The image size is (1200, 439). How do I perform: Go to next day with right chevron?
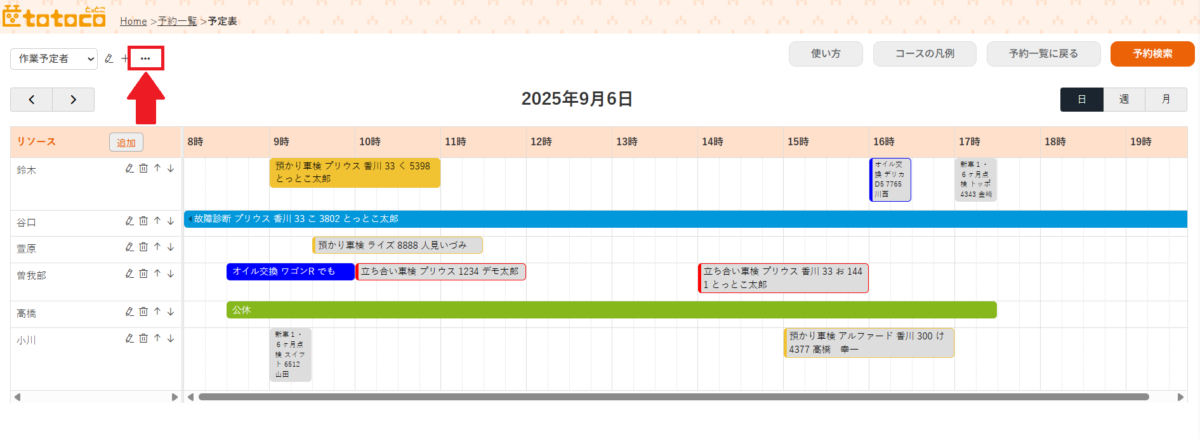coord(73,99)
